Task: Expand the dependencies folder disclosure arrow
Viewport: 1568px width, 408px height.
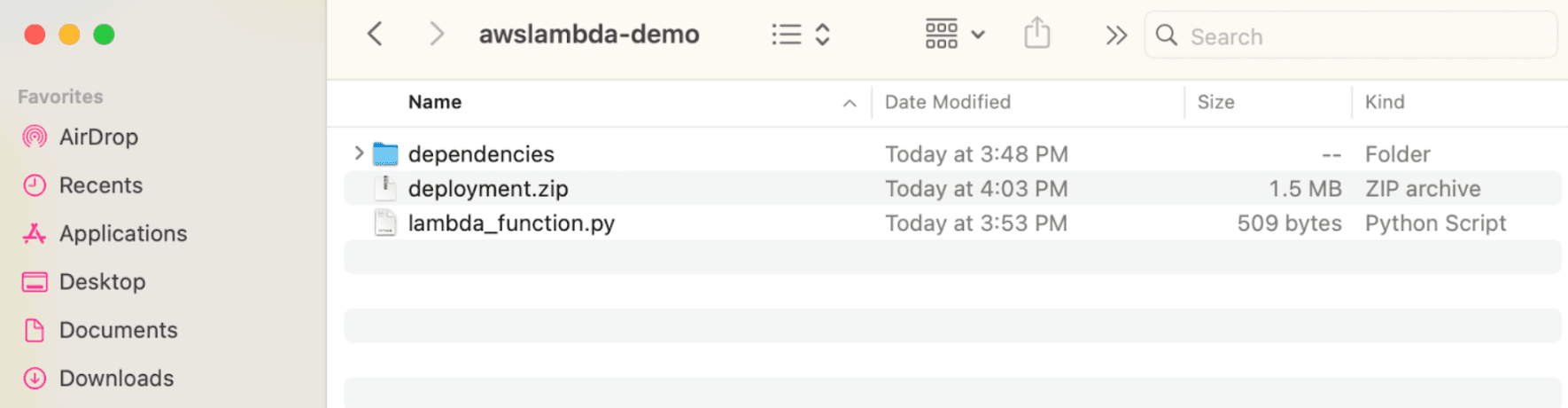Action: click(x=359, y=153)
